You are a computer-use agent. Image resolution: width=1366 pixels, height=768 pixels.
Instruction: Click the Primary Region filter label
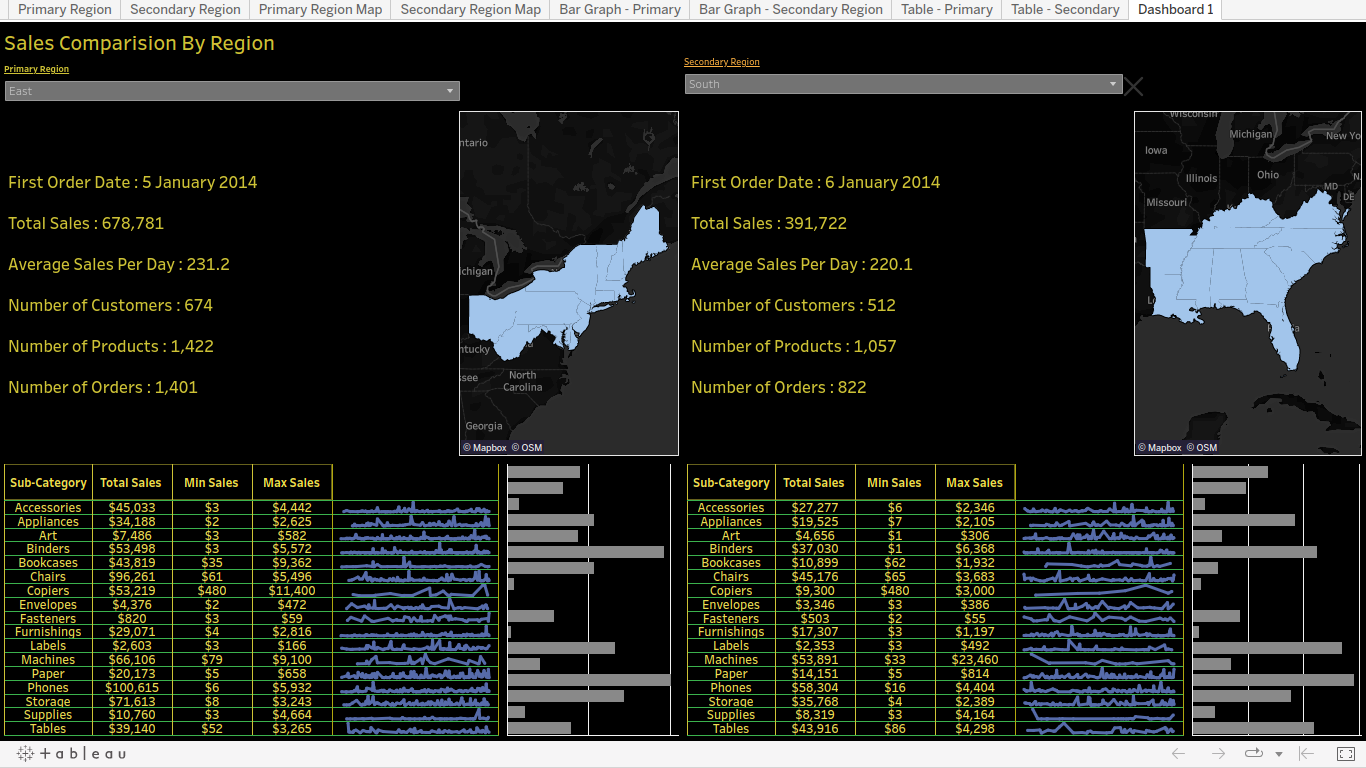(36, 69)
